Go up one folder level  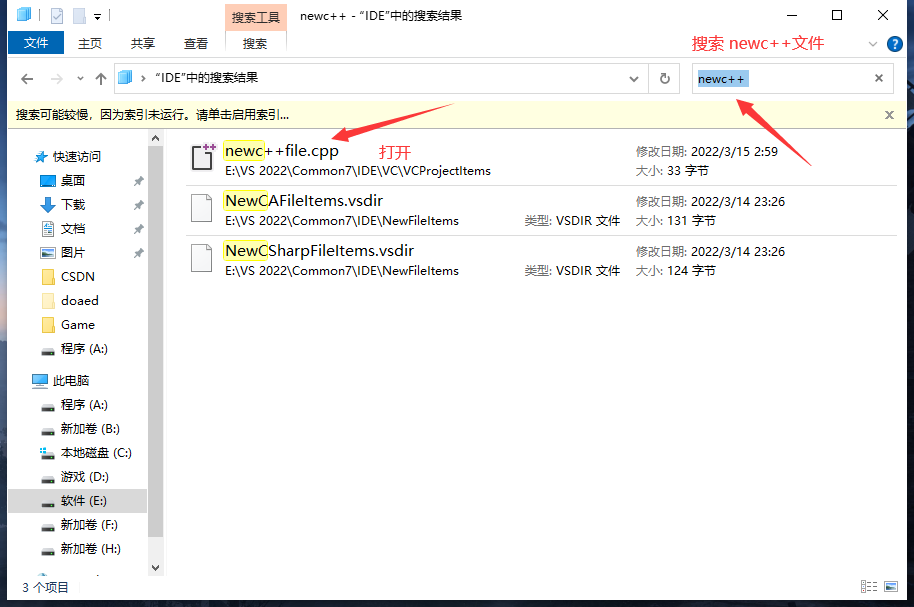[x=101, y=79]
